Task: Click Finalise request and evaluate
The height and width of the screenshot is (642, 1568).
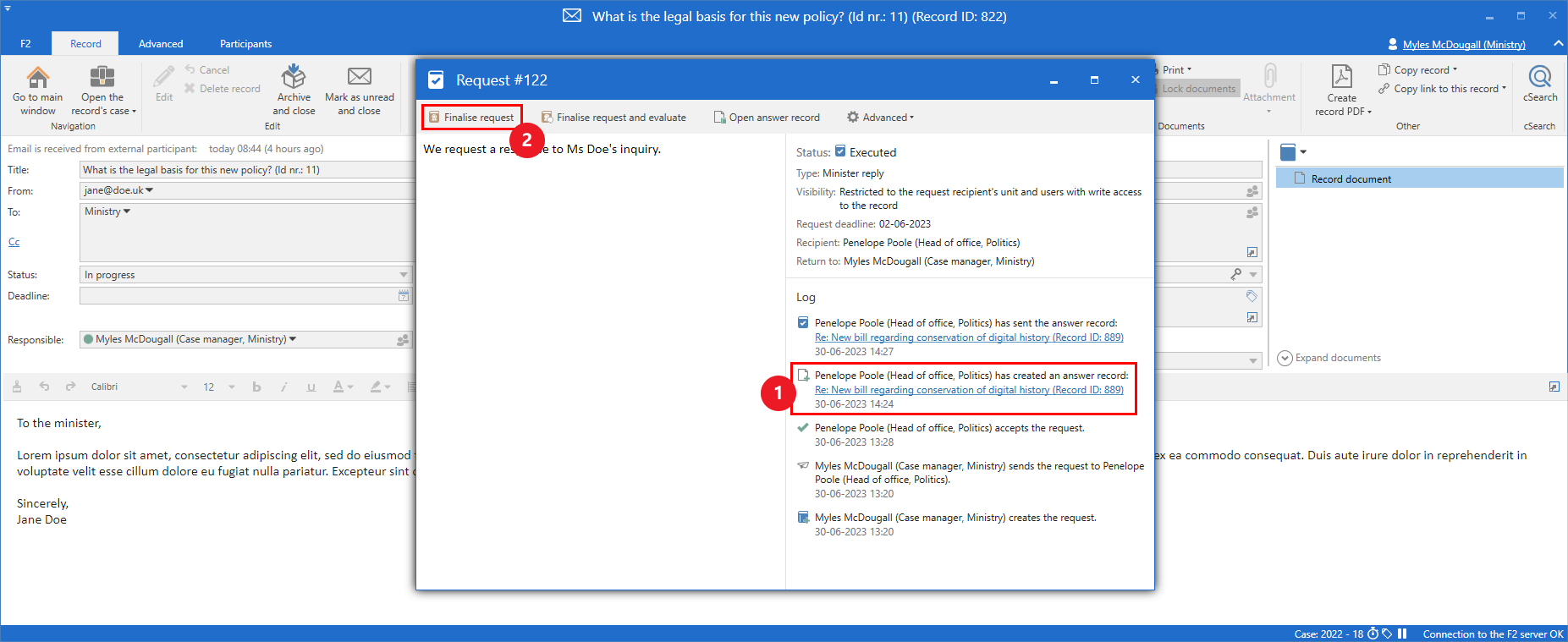Action: (x=613, y=118)
